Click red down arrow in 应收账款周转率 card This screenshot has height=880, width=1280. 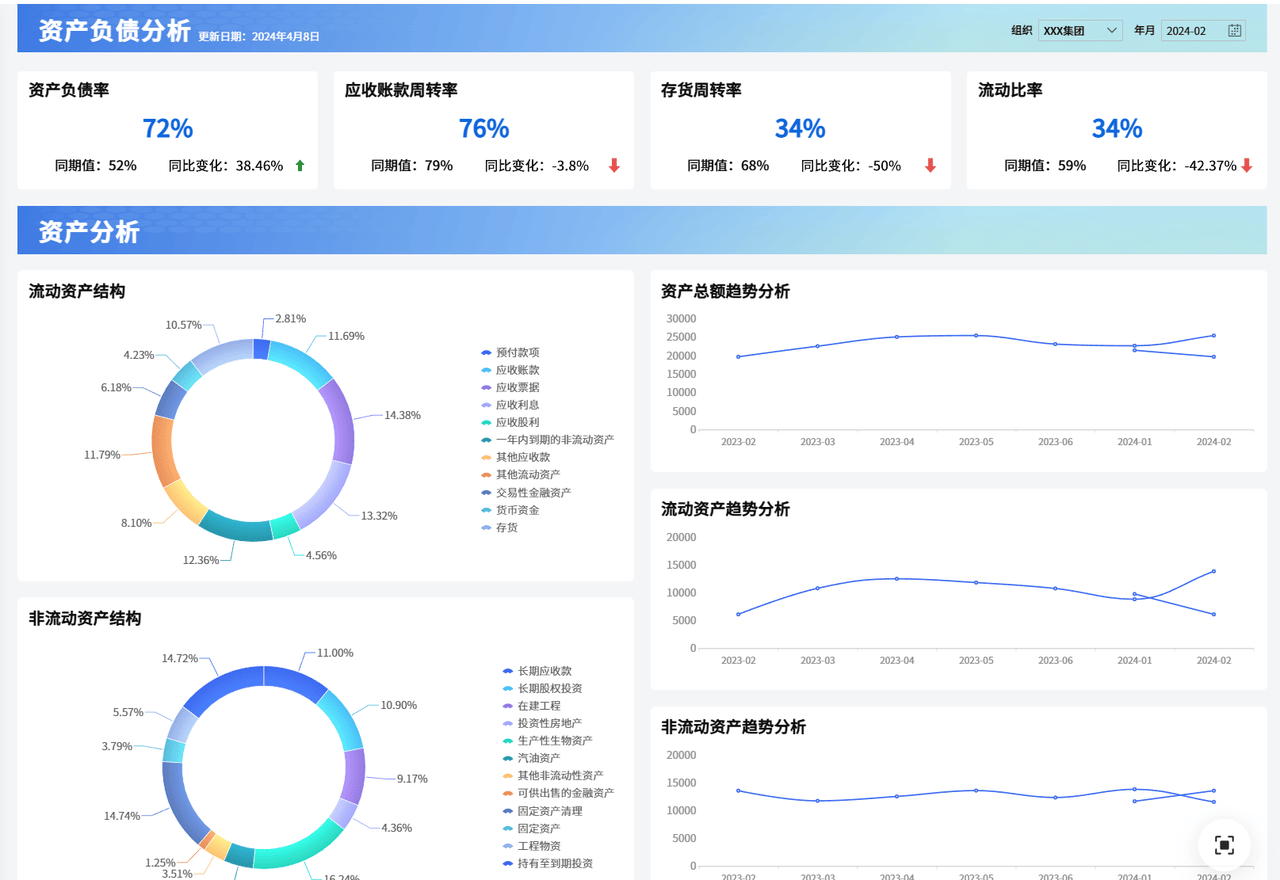tap(614, 166)
